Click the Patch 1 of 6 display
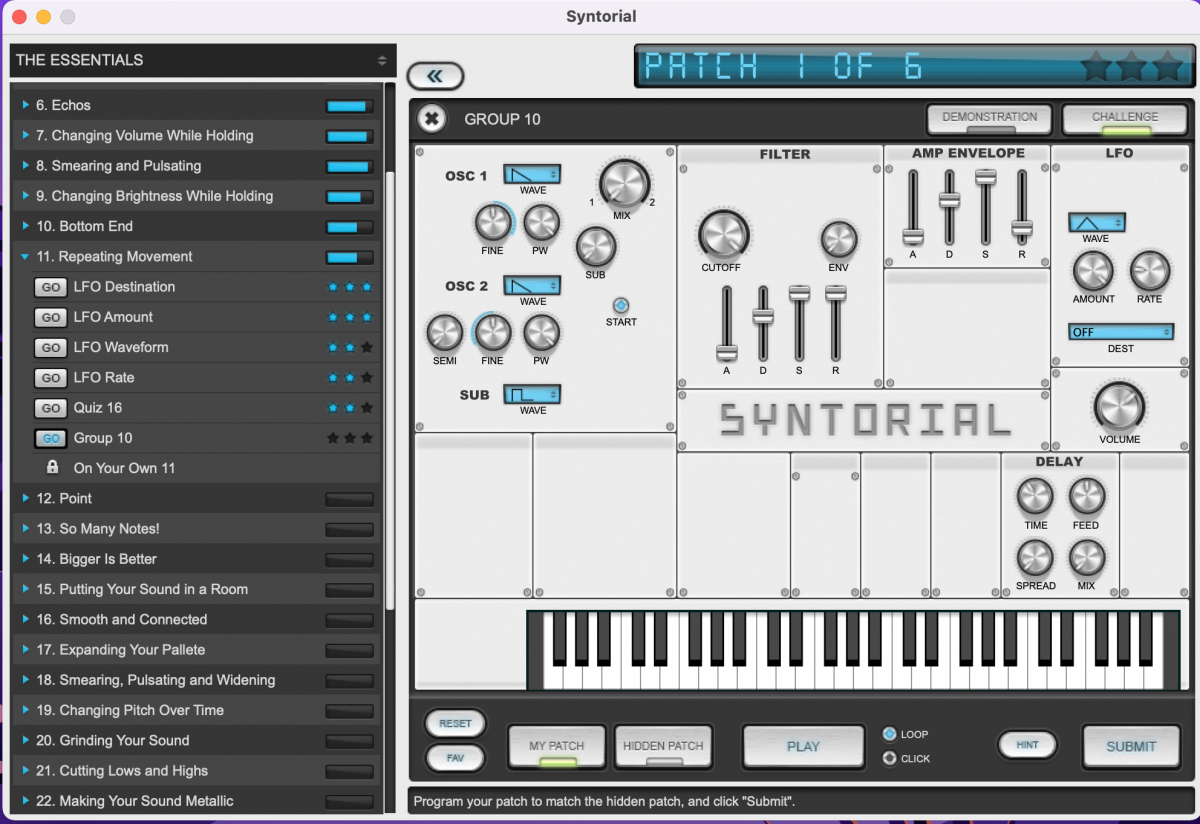Image resolution: width=1200 pixels, height=824 pixels. (x=913, y=67)
